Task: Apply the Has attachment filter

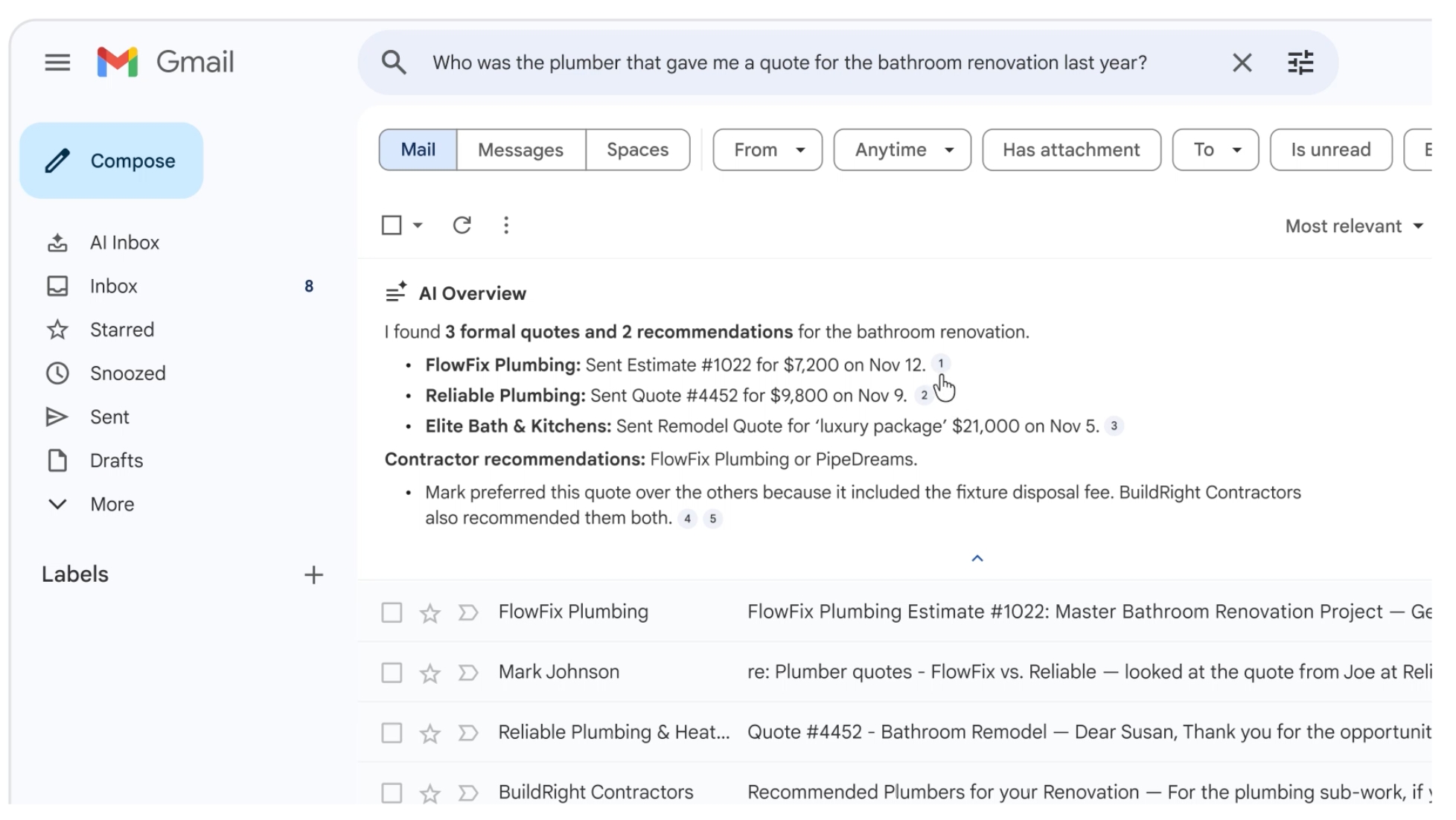Action: (x=1070, y=150)
